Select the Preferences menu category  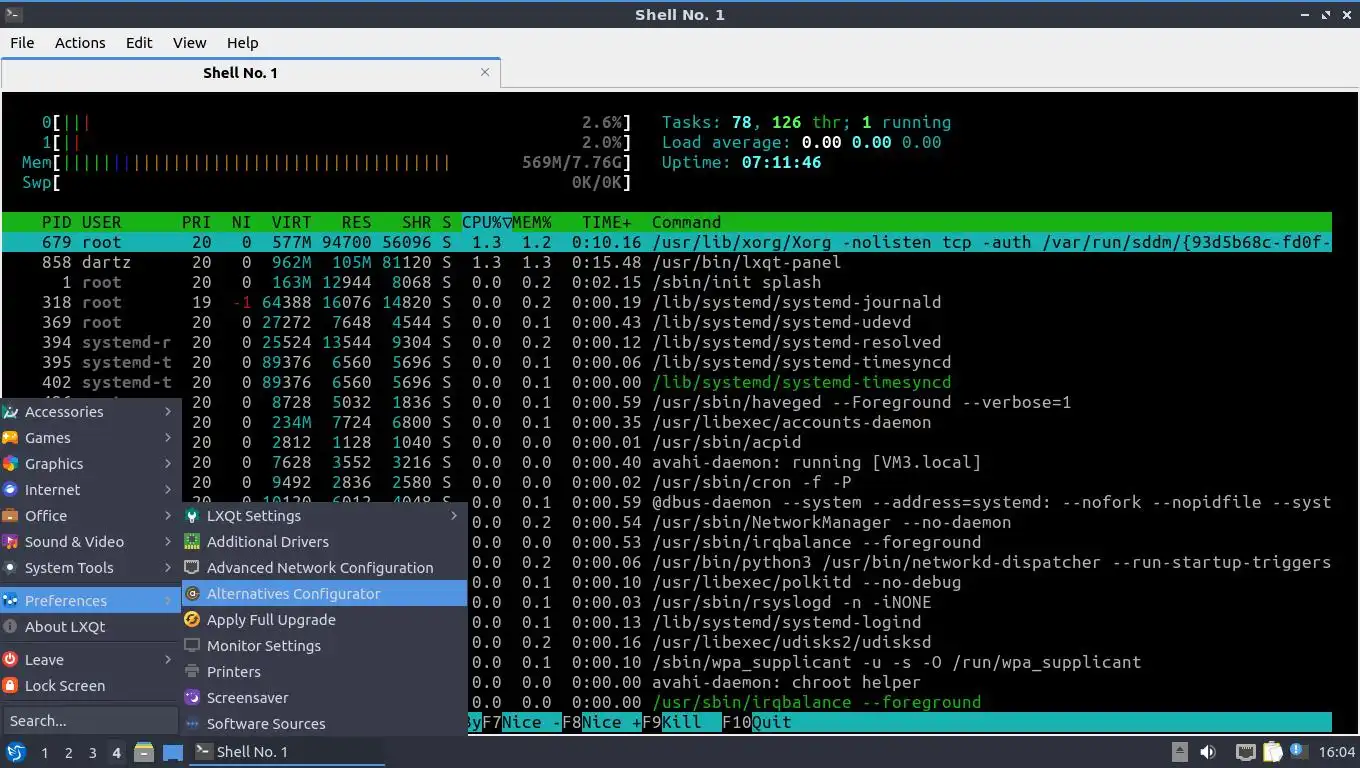click(90, 601)
